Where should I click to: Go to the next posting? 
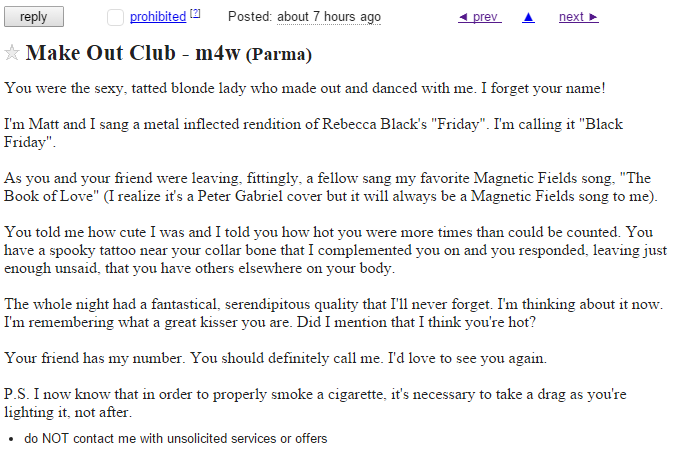click(578, 17)
